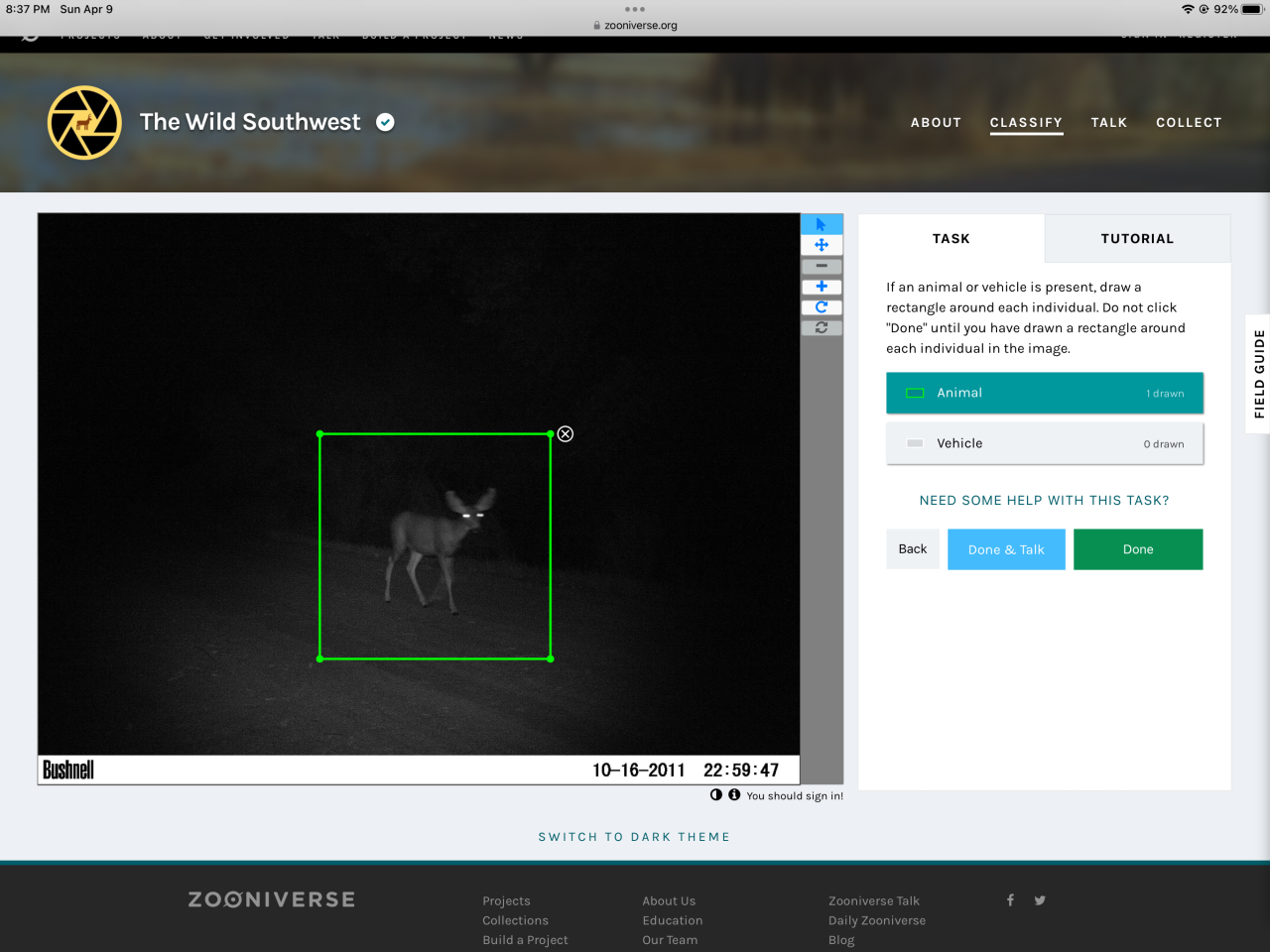Click the Wi-Fi status icon
The height and width of the screenshot is (952, 1270).
(1188, 9)
